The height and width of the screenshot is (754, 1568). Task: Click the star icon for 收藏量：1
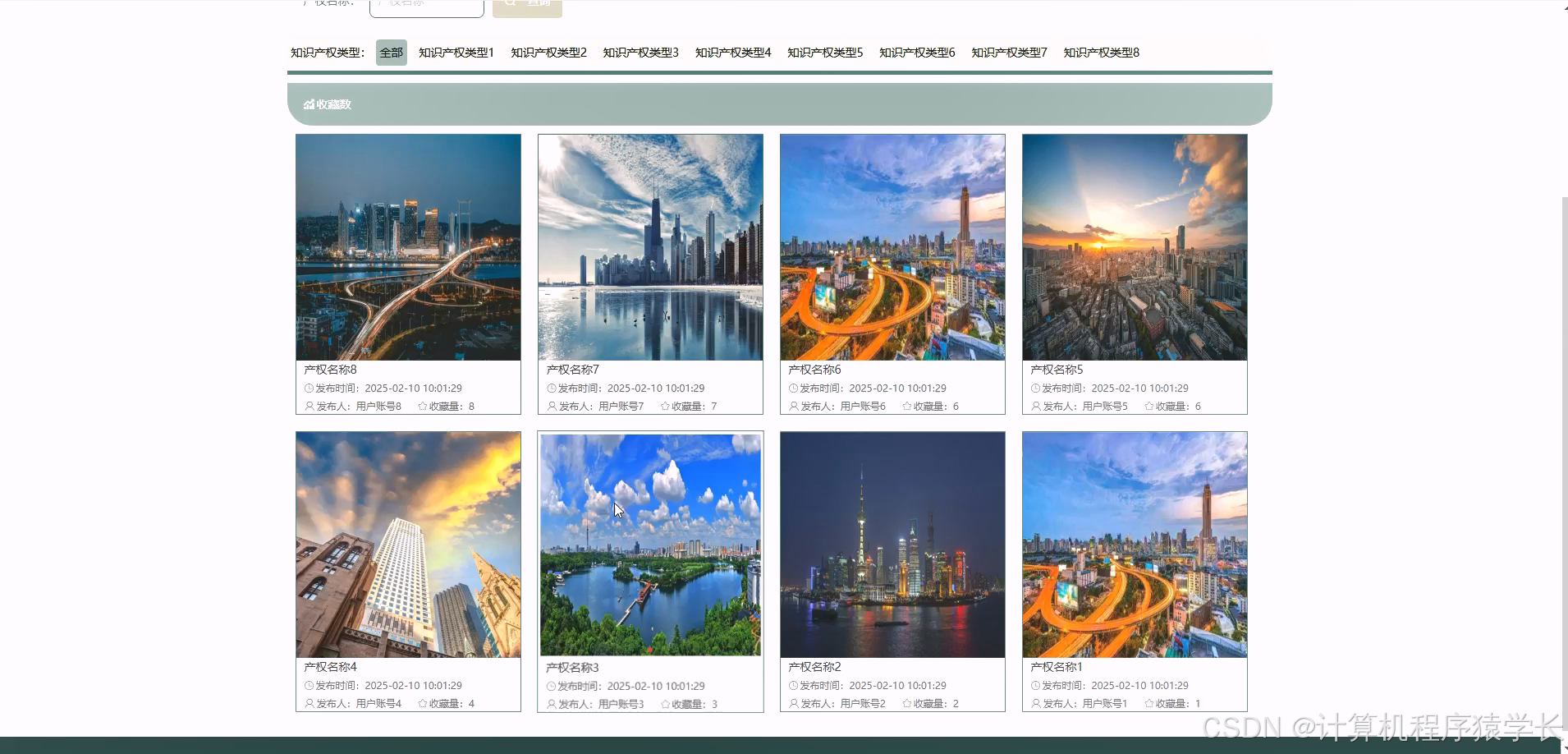point(1149,704)
